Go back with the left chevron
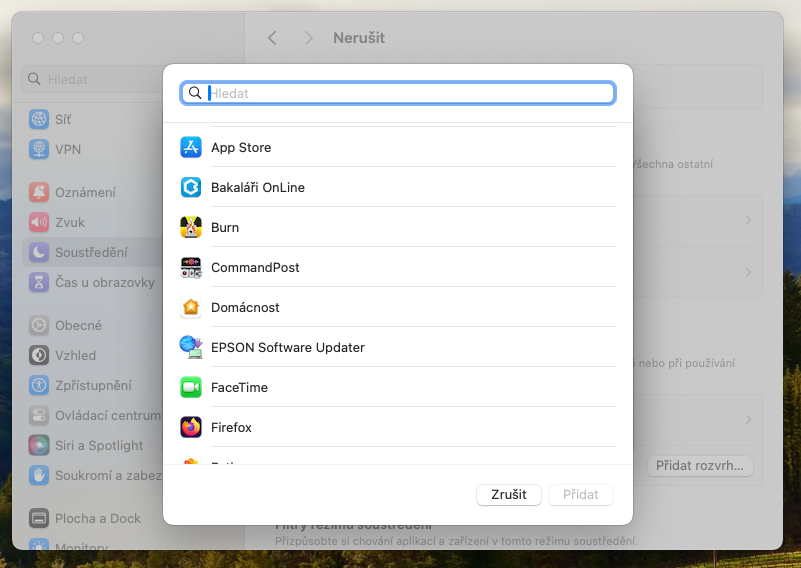Image resolution: width=801 pixels, height=568 pixels. pyautogui.click(x=272, y=38)
